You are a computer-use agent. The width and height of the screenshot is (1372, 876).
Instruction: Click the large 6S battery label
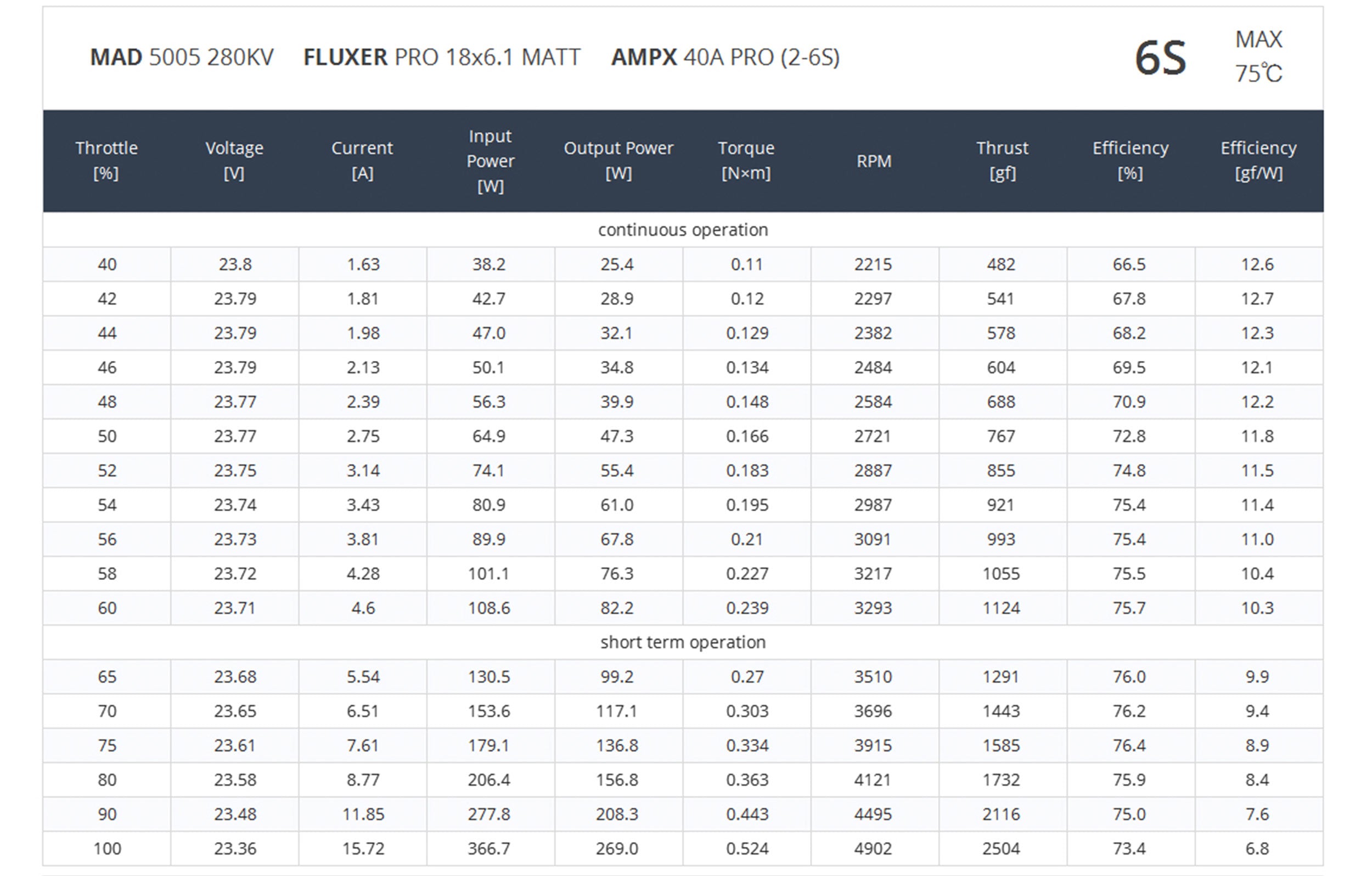click(x=1160, y=58)
